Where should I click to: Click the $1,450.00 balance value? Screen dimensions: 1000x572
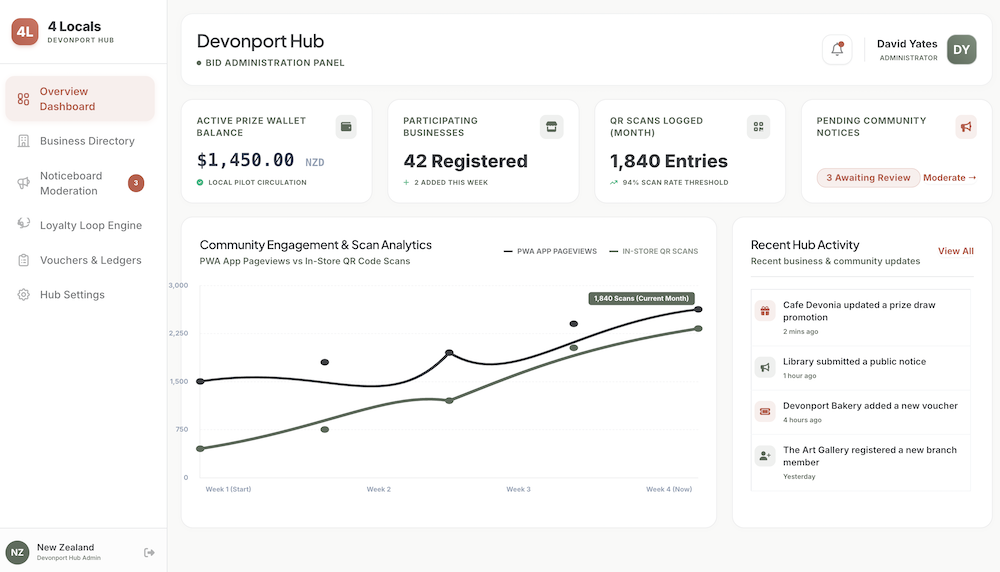246,160
